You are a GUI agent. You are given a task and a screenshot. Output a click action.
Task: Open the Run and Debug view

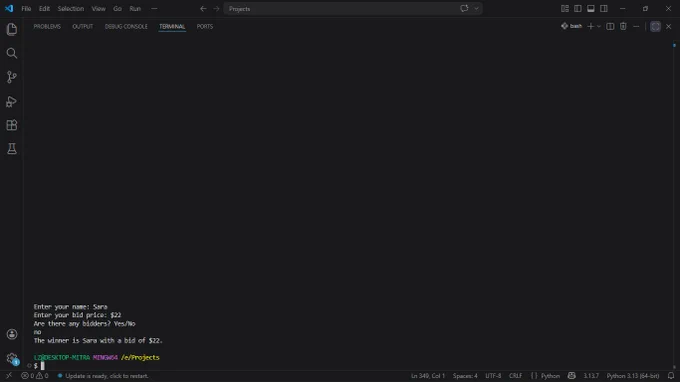12,101
